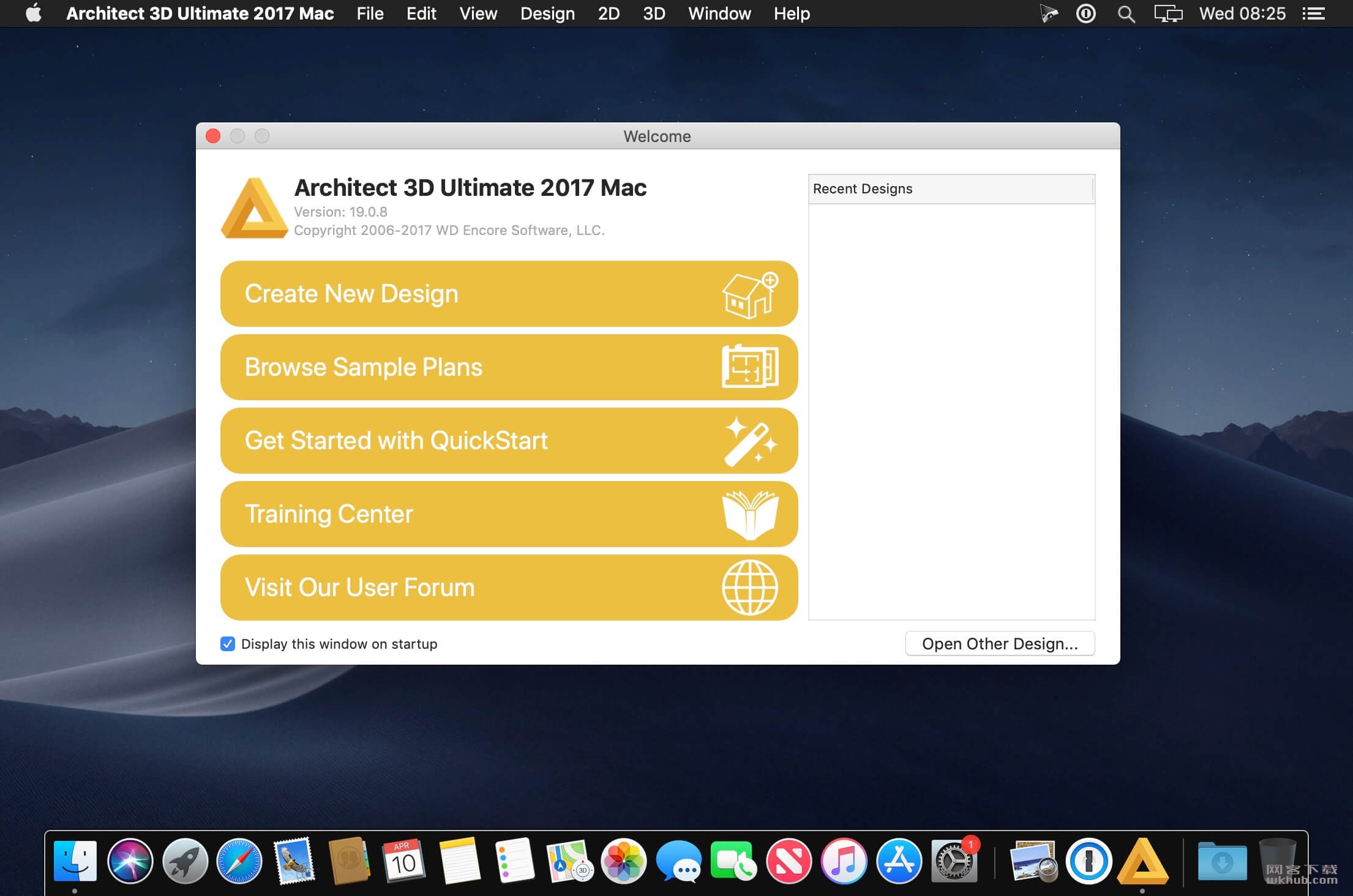Click the Recent Designs header

click(951, 189)
